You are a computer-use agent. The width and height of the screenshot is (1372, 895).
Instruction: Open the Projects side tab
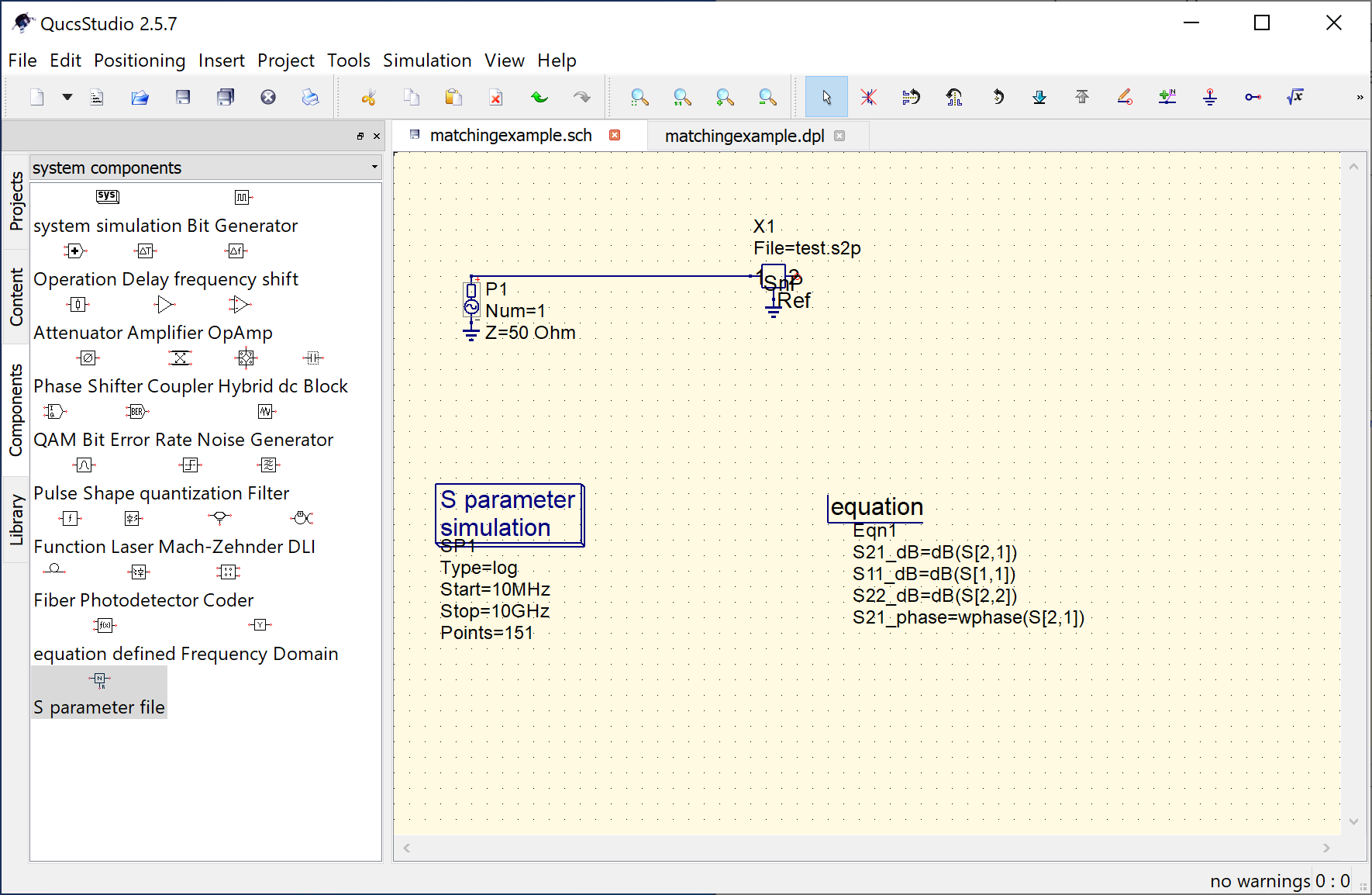point(16,201)
